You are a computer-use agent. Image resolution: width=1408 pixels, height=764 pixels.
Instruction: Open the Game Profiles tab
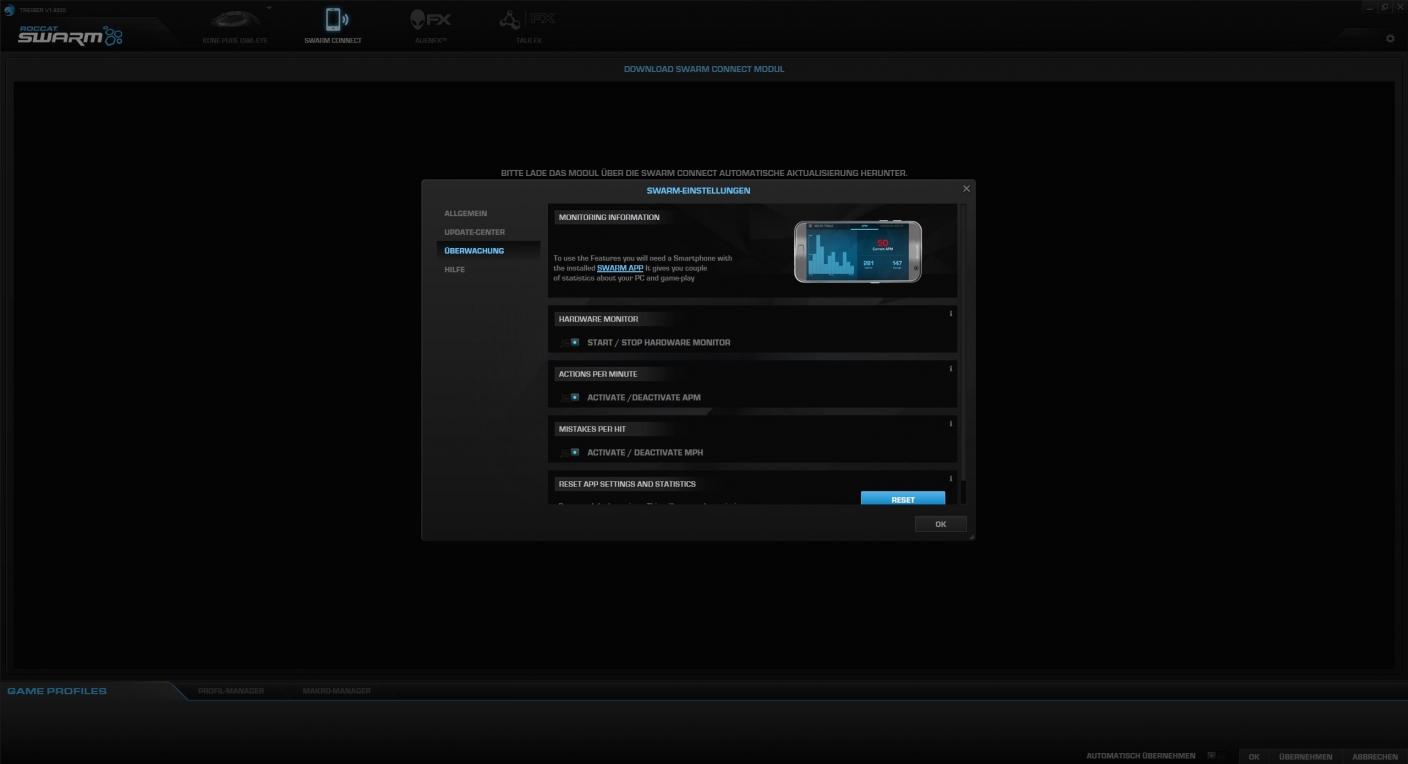point(57,691)
